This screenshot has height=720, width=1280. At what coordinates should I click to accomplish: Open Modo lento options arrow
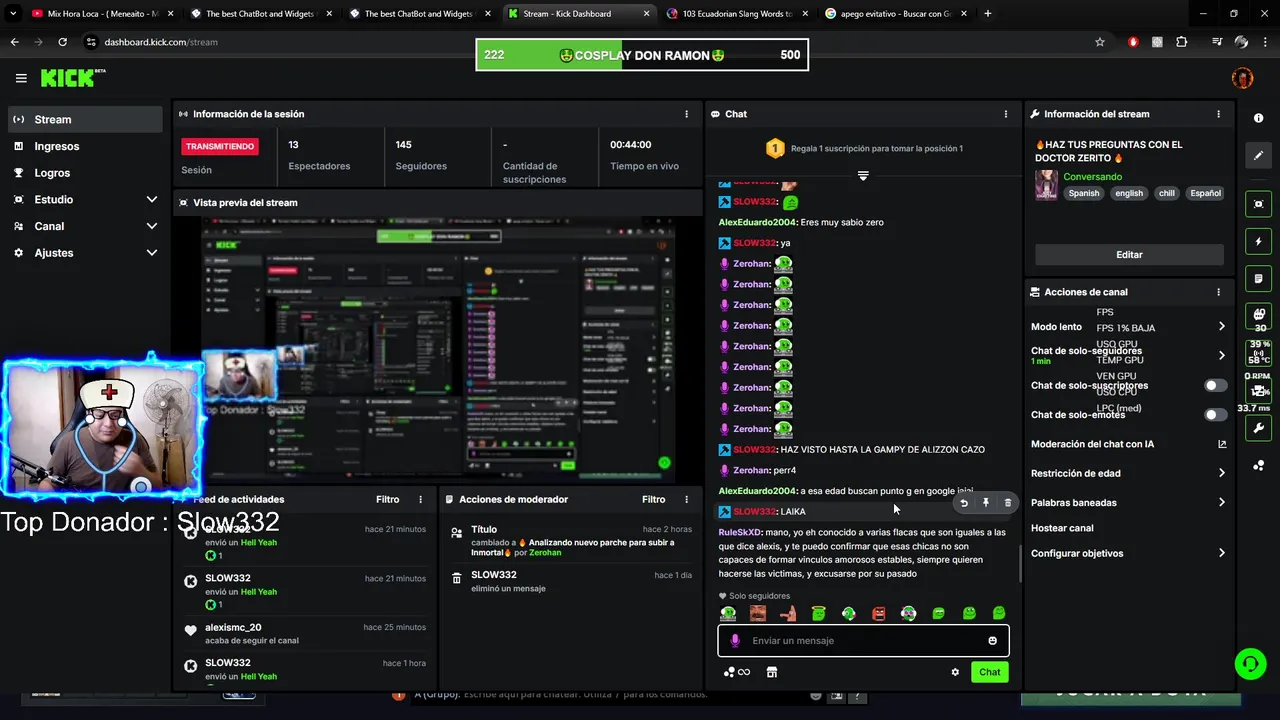(1221, 327)
